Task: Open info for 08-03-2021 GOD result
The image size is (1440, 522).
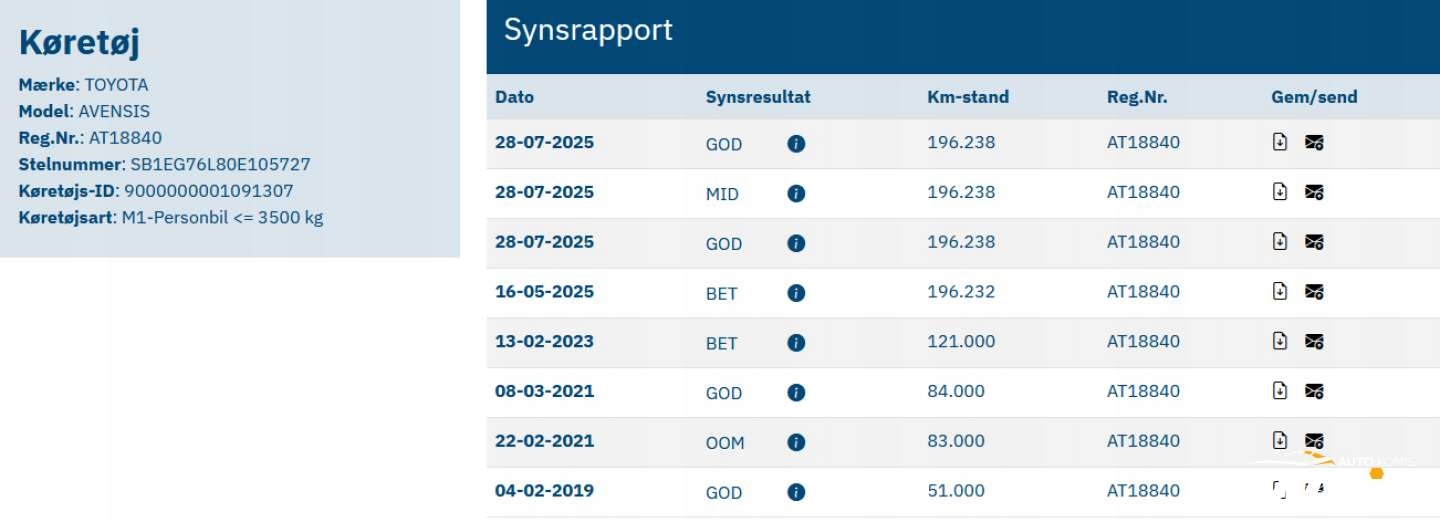Action: [796, 393]
